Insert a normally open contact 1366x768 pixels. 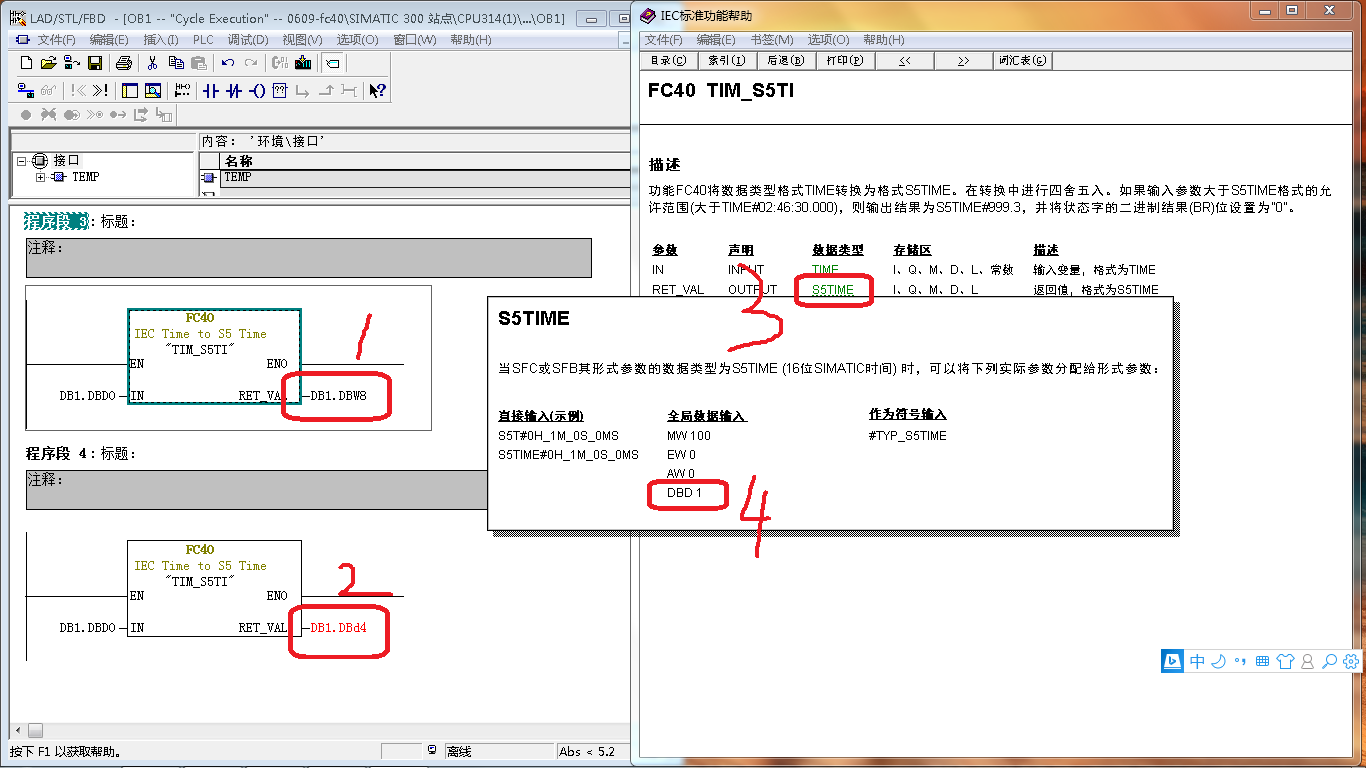pos(210,90)
